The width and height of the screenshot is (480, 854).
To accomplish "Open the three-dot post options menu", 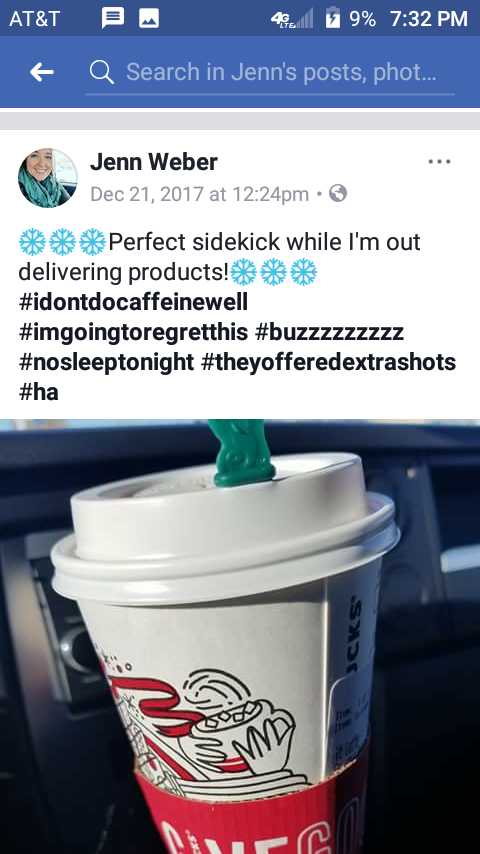I will [439, 162].
